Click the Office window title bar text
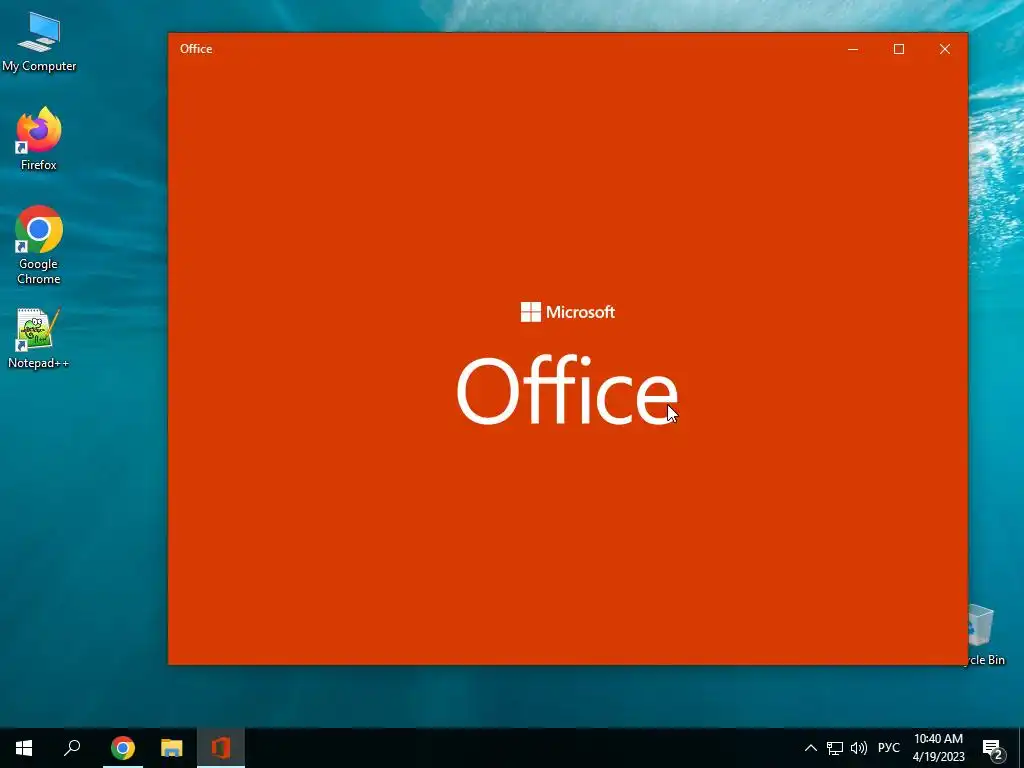1024x768 pixels. pos(196,49)
